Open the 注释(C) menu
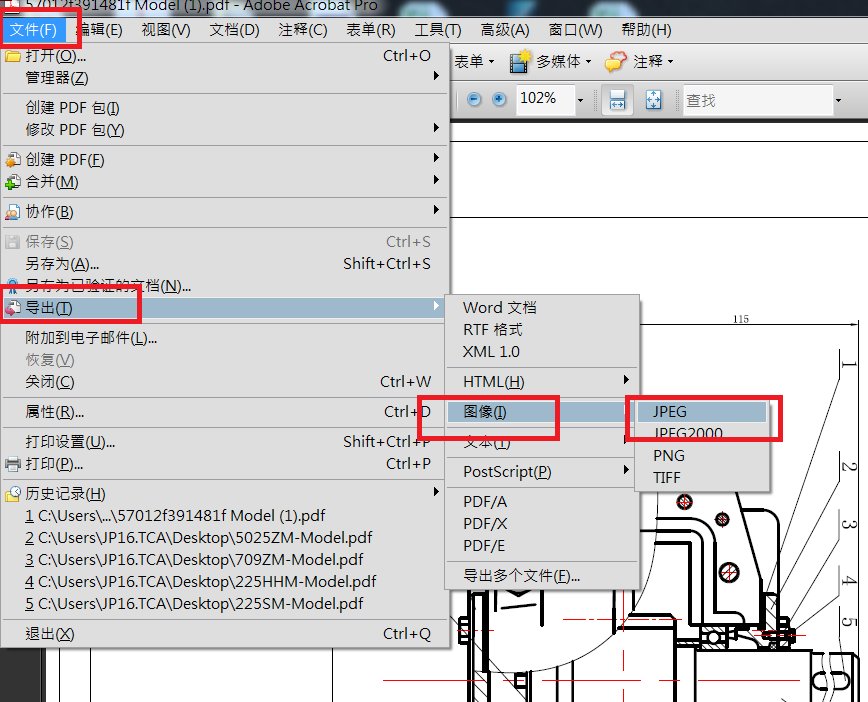Screen dimensions: 868x702 point(303,29)
